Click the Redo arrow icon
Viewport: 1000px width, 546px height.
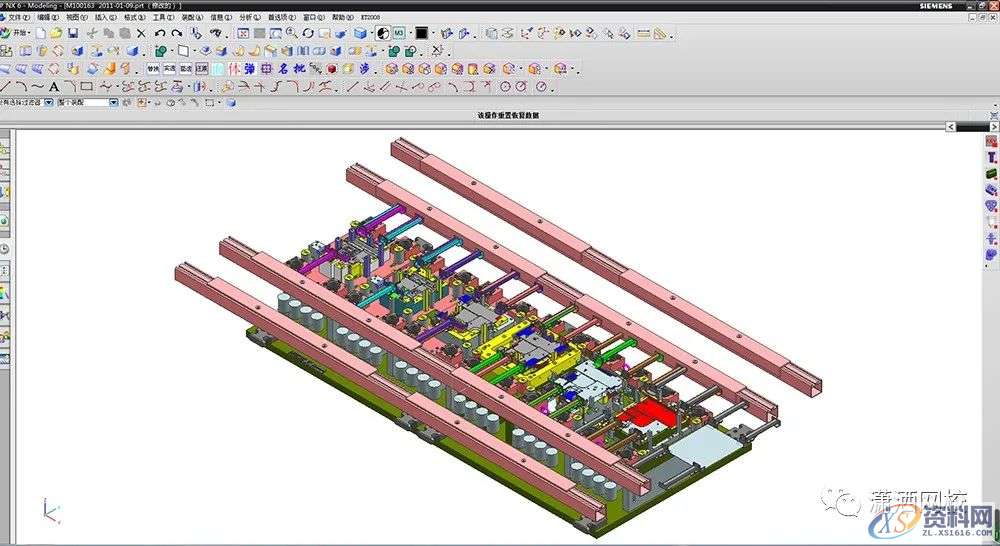pos(176,33)
